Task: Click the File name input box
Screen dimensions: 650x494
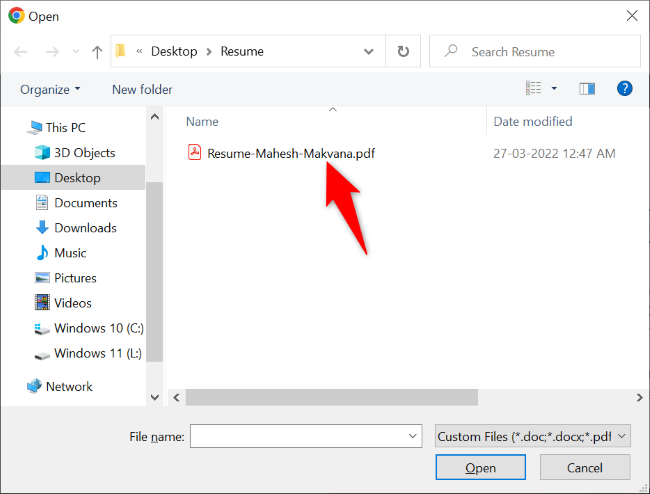Action: click(306, 436)
